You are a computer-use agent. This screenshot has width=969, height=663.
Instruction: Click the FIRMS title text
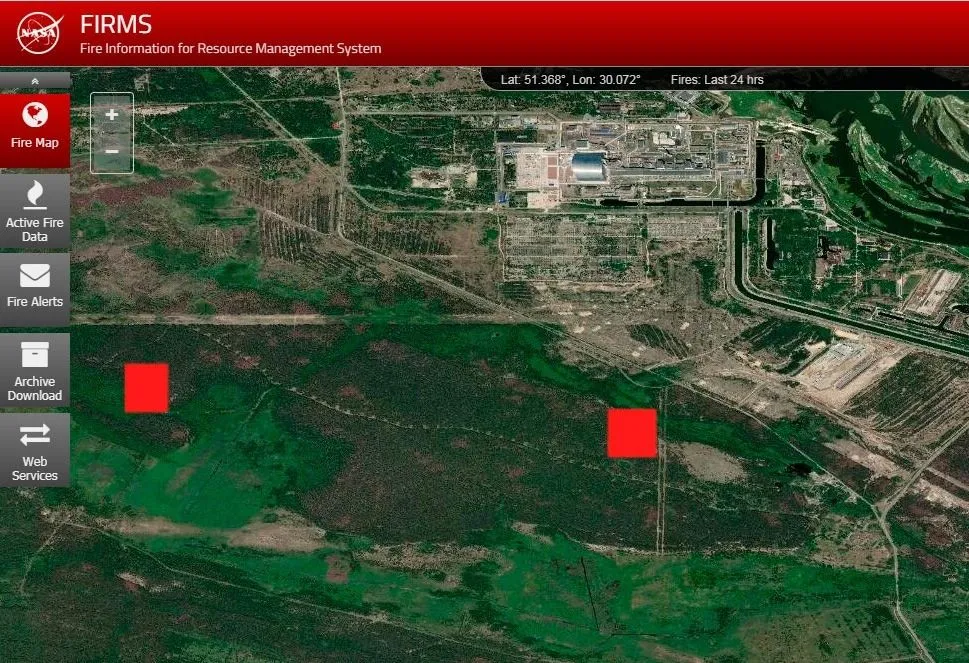tap(116, 25)
